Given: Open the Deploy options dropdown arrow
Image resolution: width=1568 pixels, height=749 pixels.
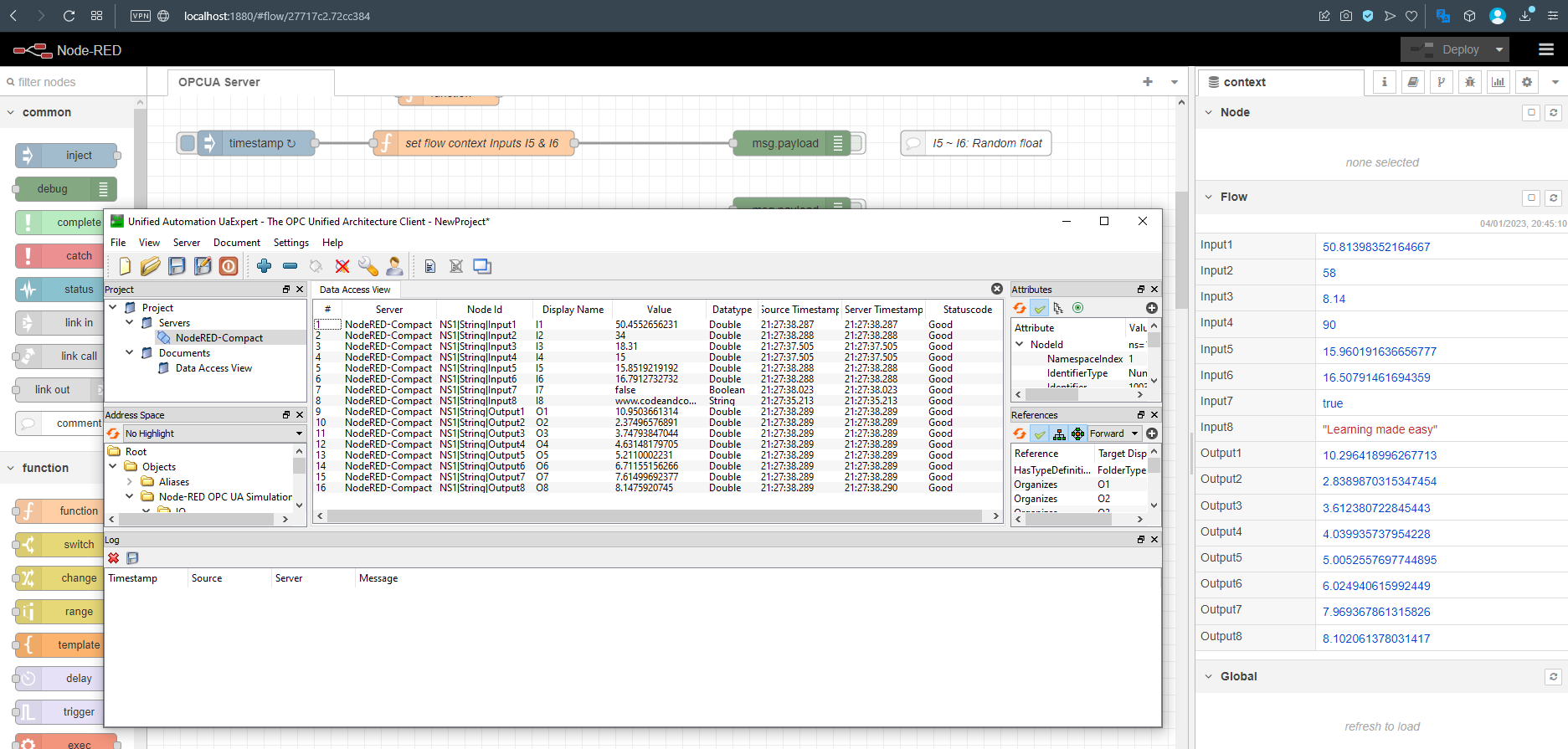Looking at the screenshot, I should point(1499,49).
